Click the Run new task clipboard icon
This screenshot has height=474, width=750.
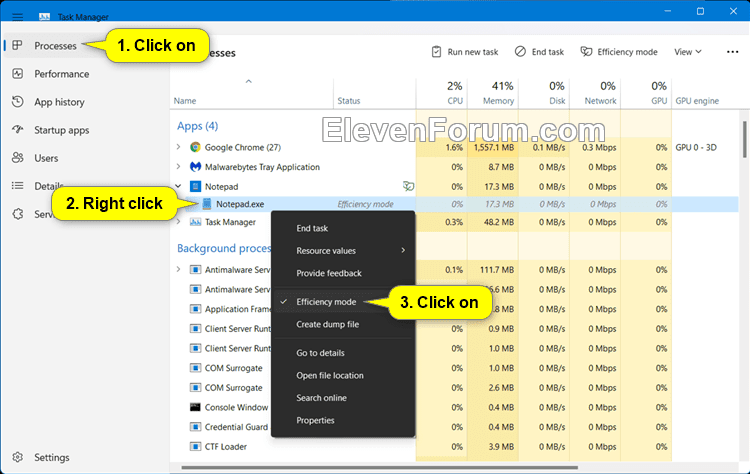coord(436,52)
